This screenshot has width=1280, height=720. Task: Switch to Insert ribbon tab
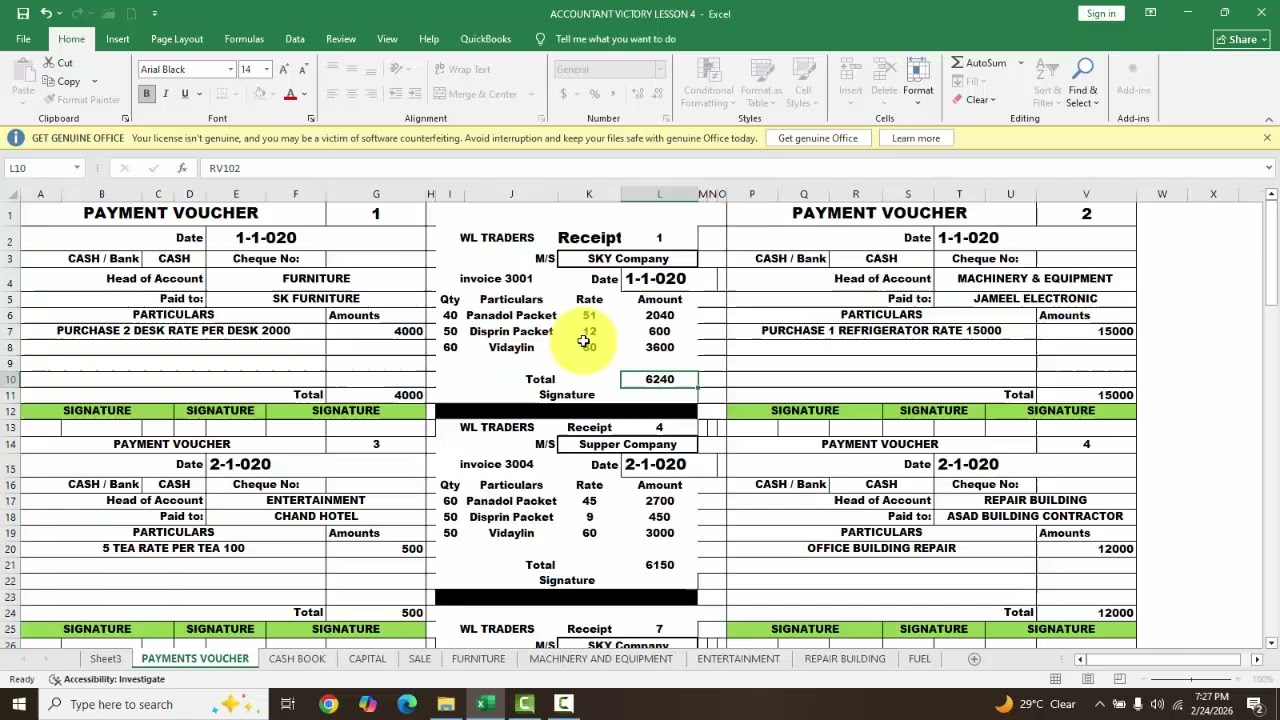pos(118,39)
